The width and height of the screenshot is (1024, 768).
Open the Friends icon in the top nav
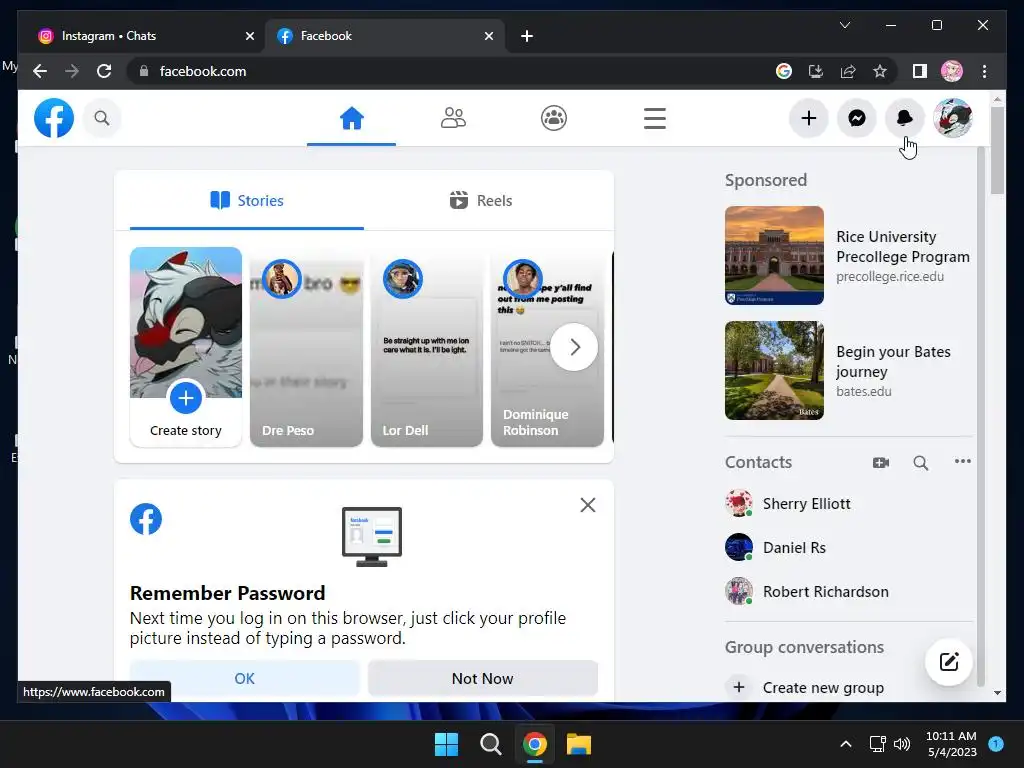(x=453, y=118)
